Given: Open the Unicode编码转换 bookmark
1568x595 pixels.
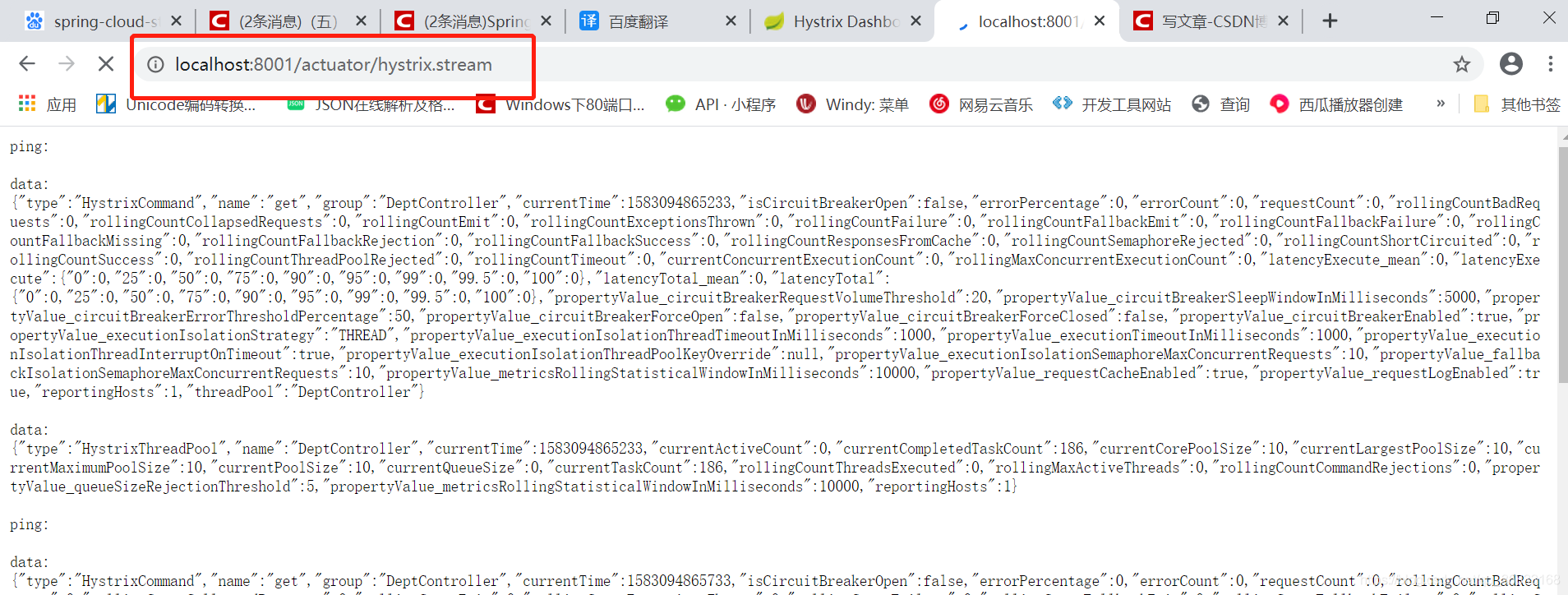Looking at the screenshot, I should coord(176,104).
